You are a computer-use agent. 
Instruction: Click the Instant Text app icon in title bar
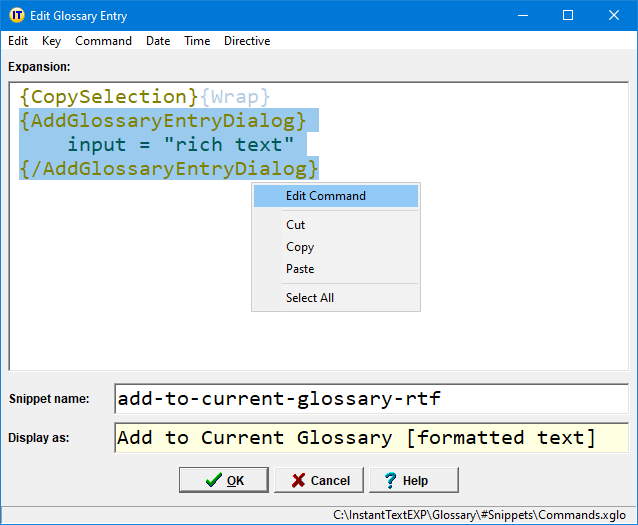click(x=17, y=16)
